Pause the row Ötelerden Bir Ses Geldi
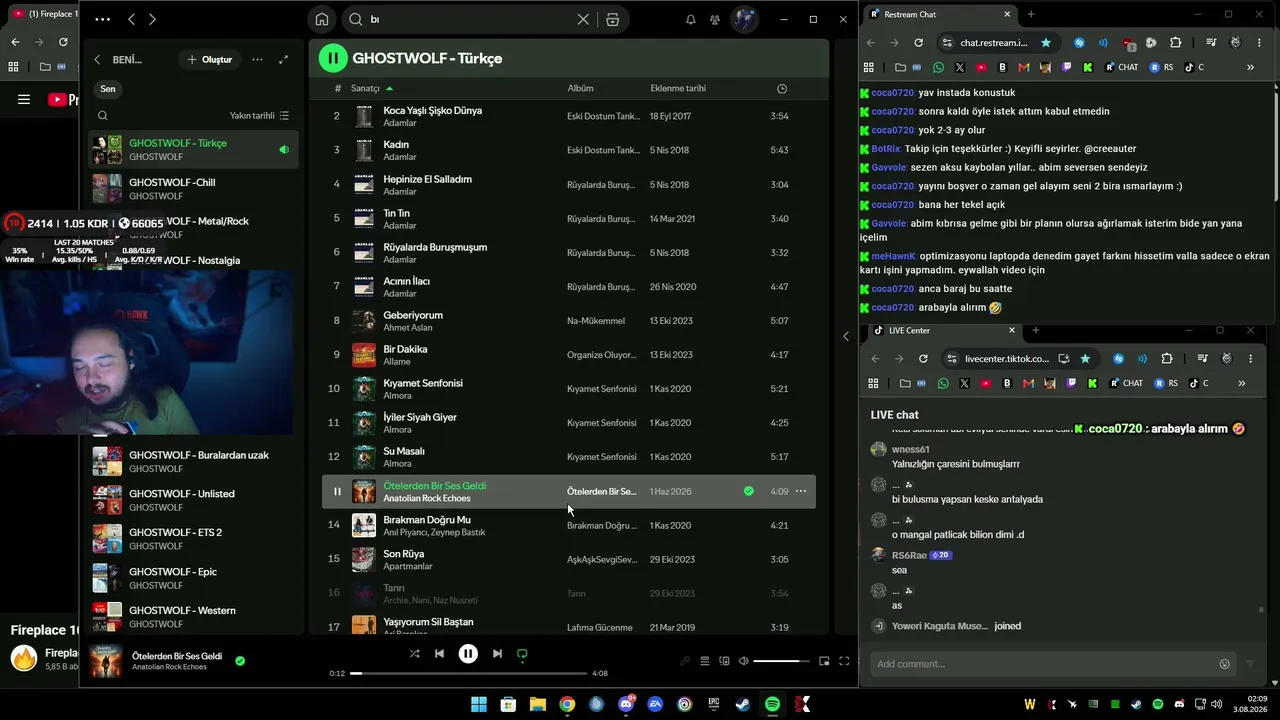 (337, 491)
